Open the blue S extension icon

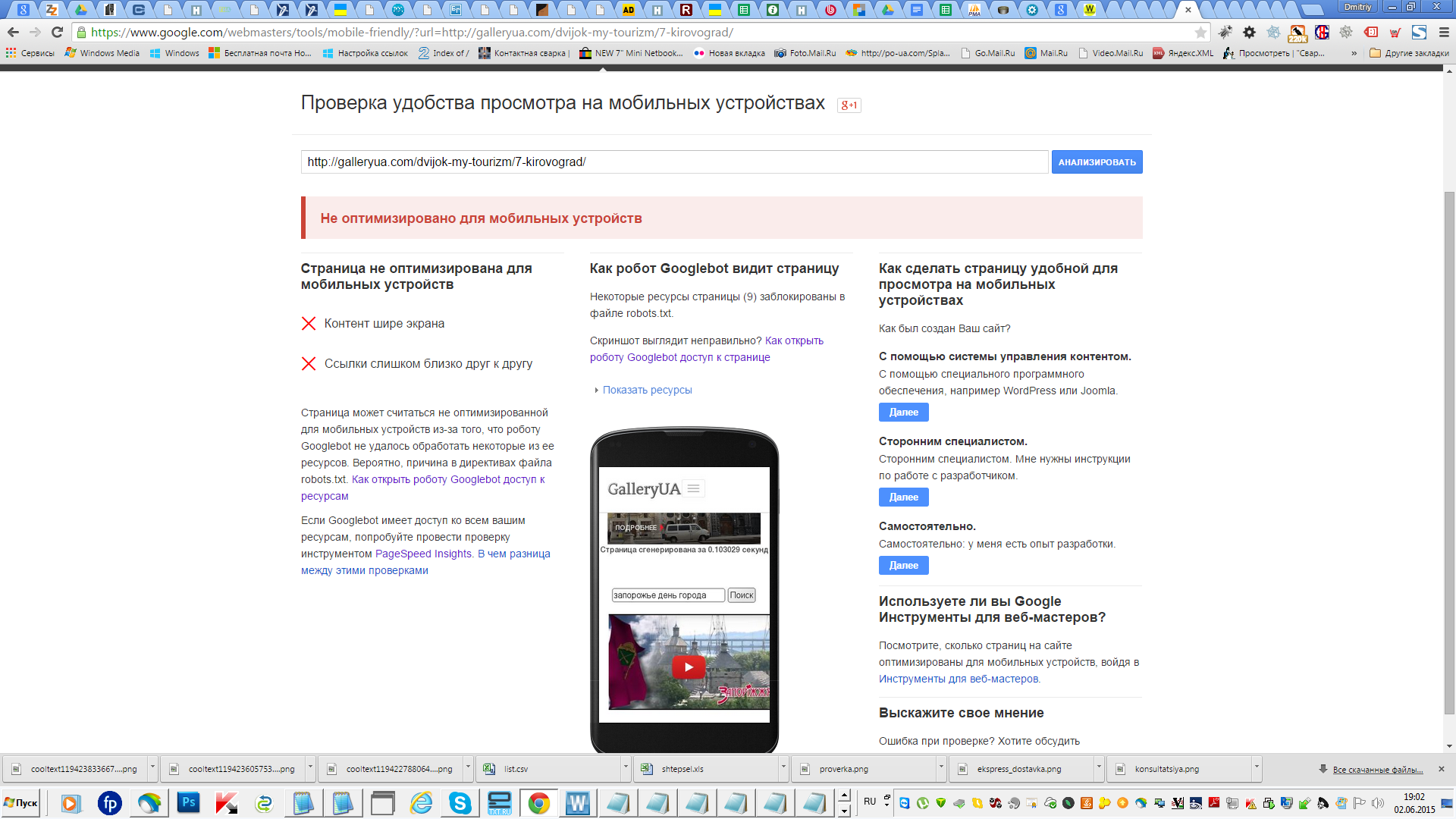pyautogui.click(x=1420, y=33)
